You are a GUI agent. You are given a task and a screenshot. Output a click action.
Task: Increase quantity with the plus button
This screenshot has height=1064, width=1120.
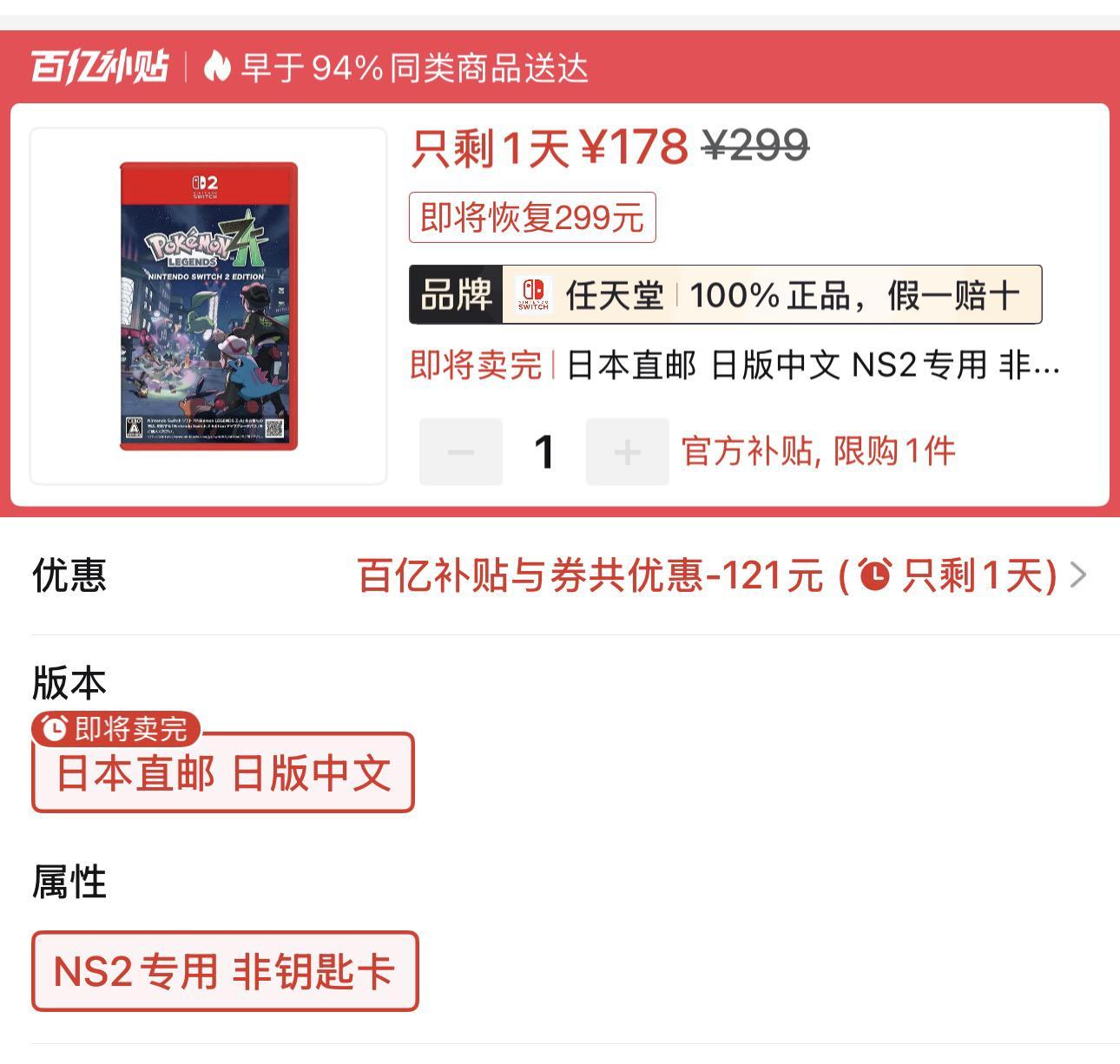[x=627, y=451]
